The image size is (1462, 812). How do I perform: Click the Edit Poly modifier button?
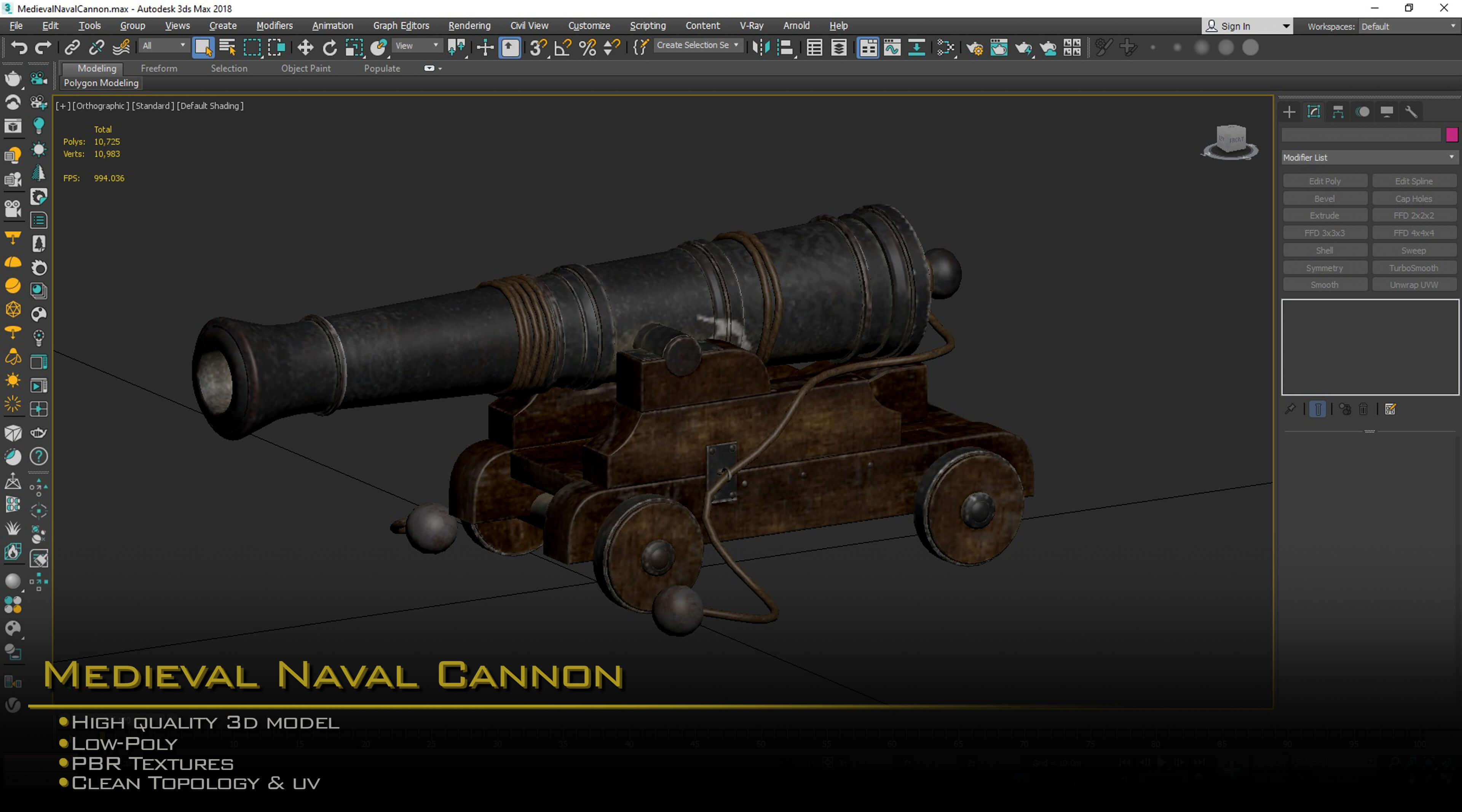[x=1325, y=181]
